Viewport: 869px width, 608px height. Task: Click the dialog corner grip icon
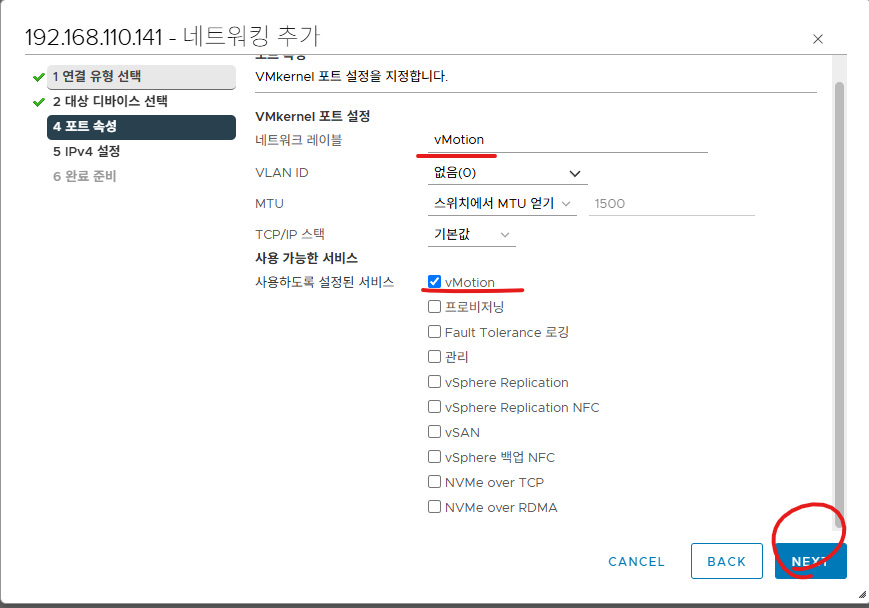(x=862, y=595)
